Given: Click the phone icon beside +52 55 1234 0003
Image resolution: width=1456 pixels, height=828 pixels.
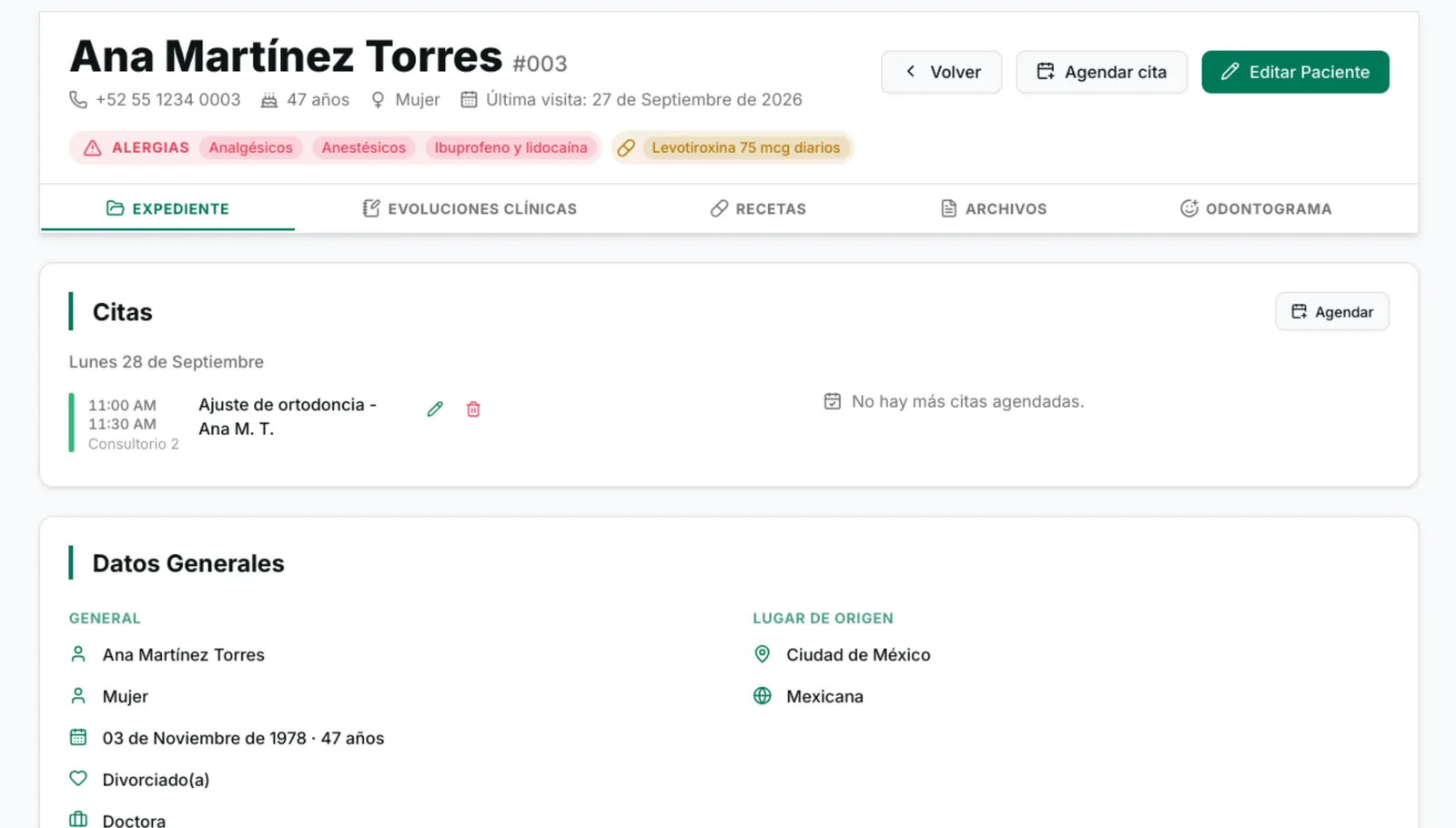Looking at the screenshot, I should [78, 99].
